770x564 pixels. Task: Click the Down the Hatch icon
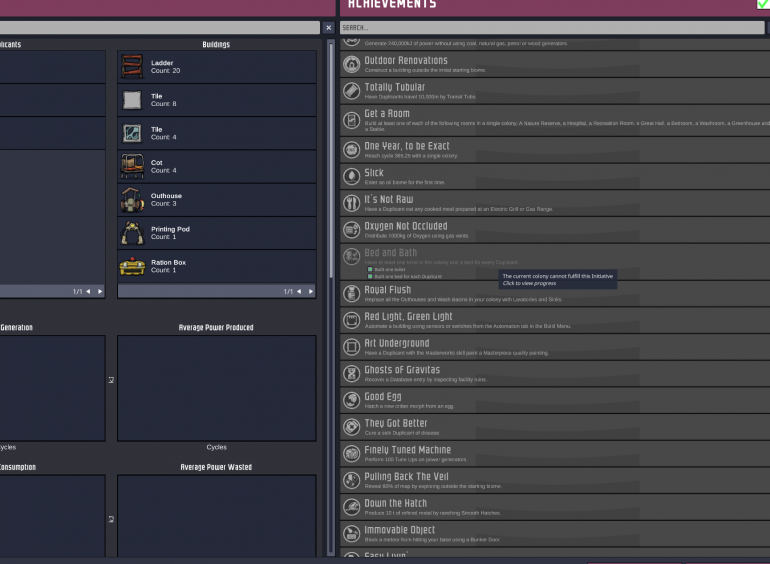tap(352, 507)
